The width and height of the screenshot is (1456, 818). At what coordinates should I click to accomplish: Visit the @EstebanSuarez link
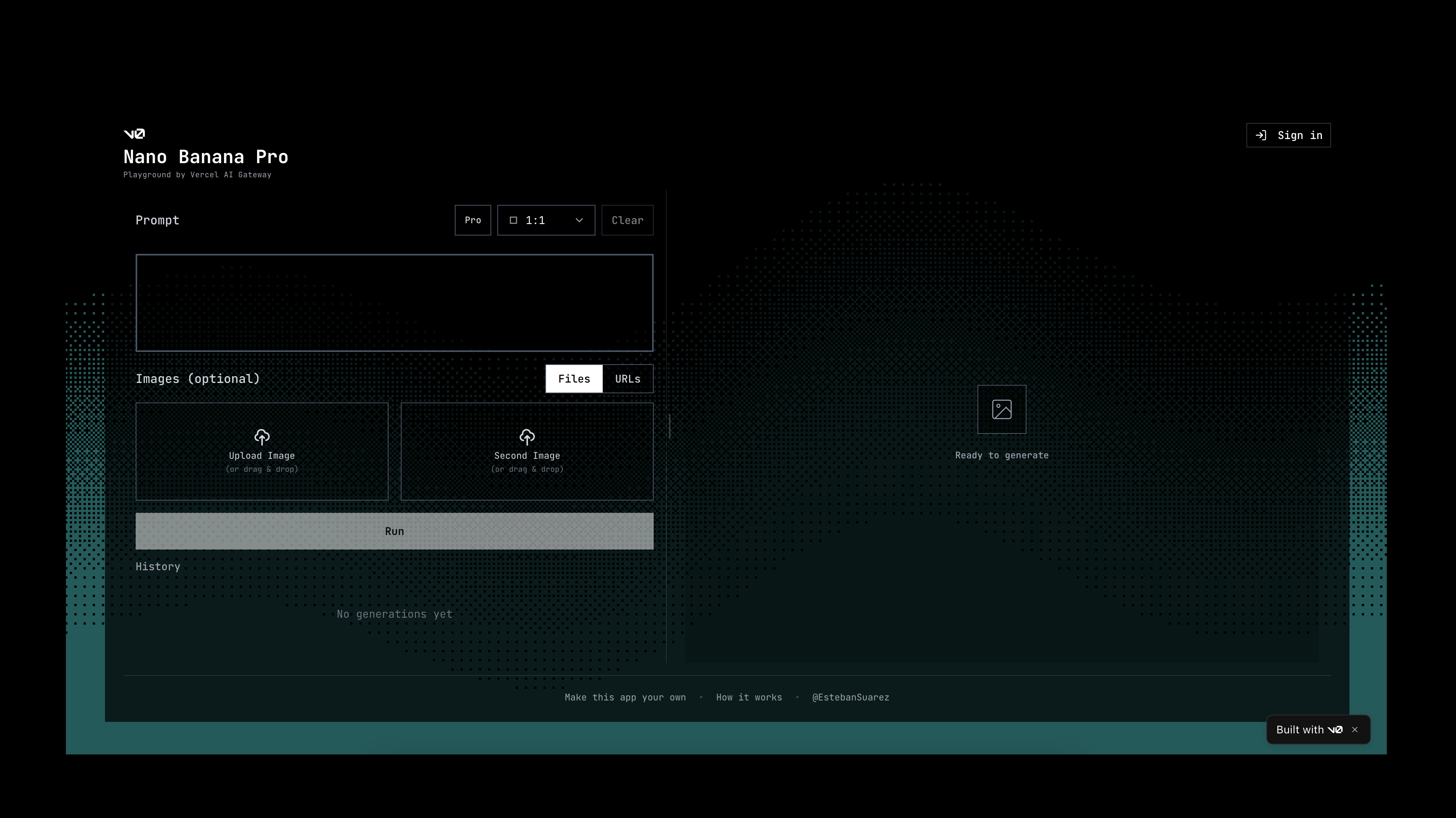850,697
